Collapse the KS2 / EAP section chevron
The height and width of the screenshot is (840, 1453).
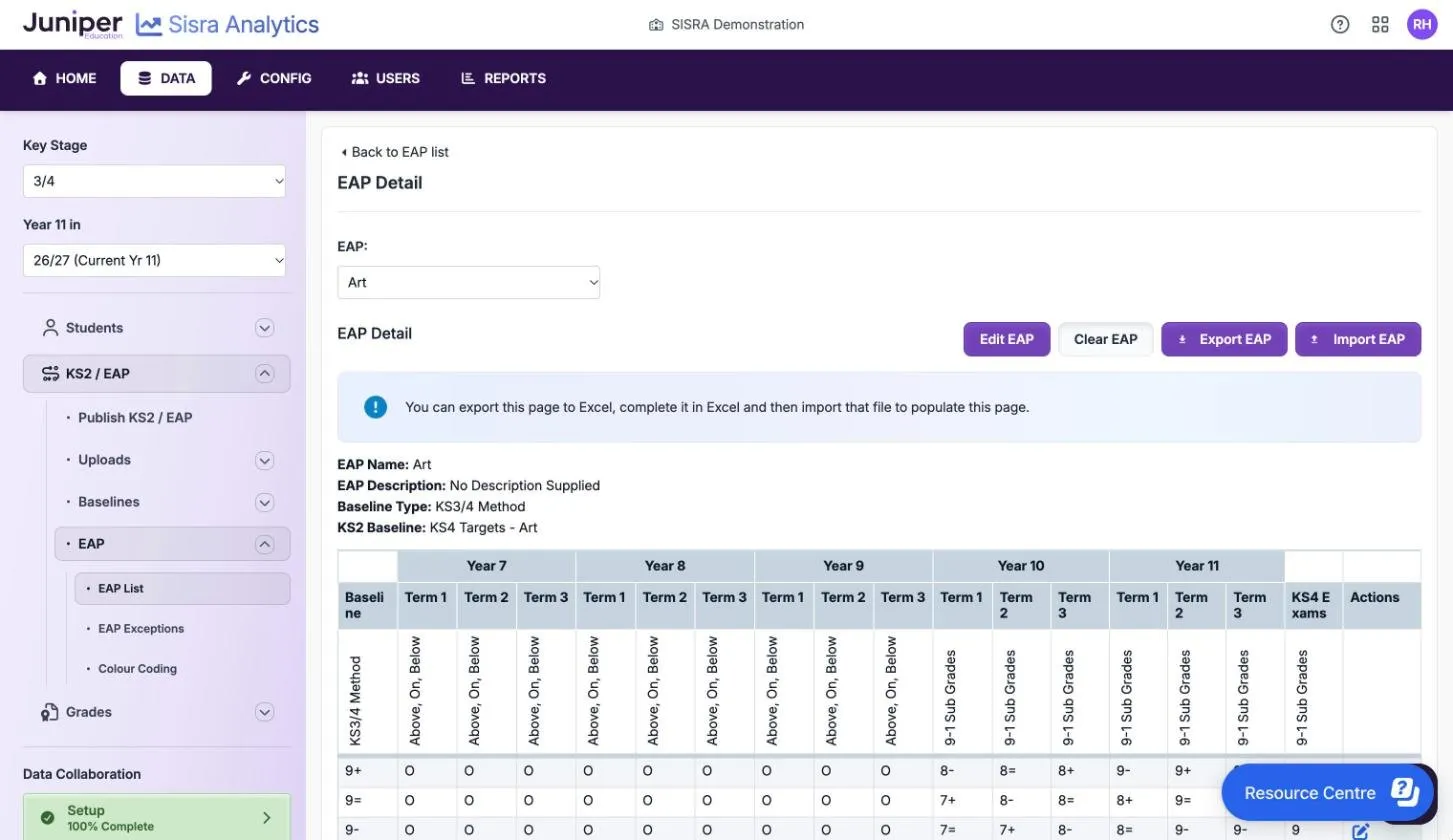point(264,374)
